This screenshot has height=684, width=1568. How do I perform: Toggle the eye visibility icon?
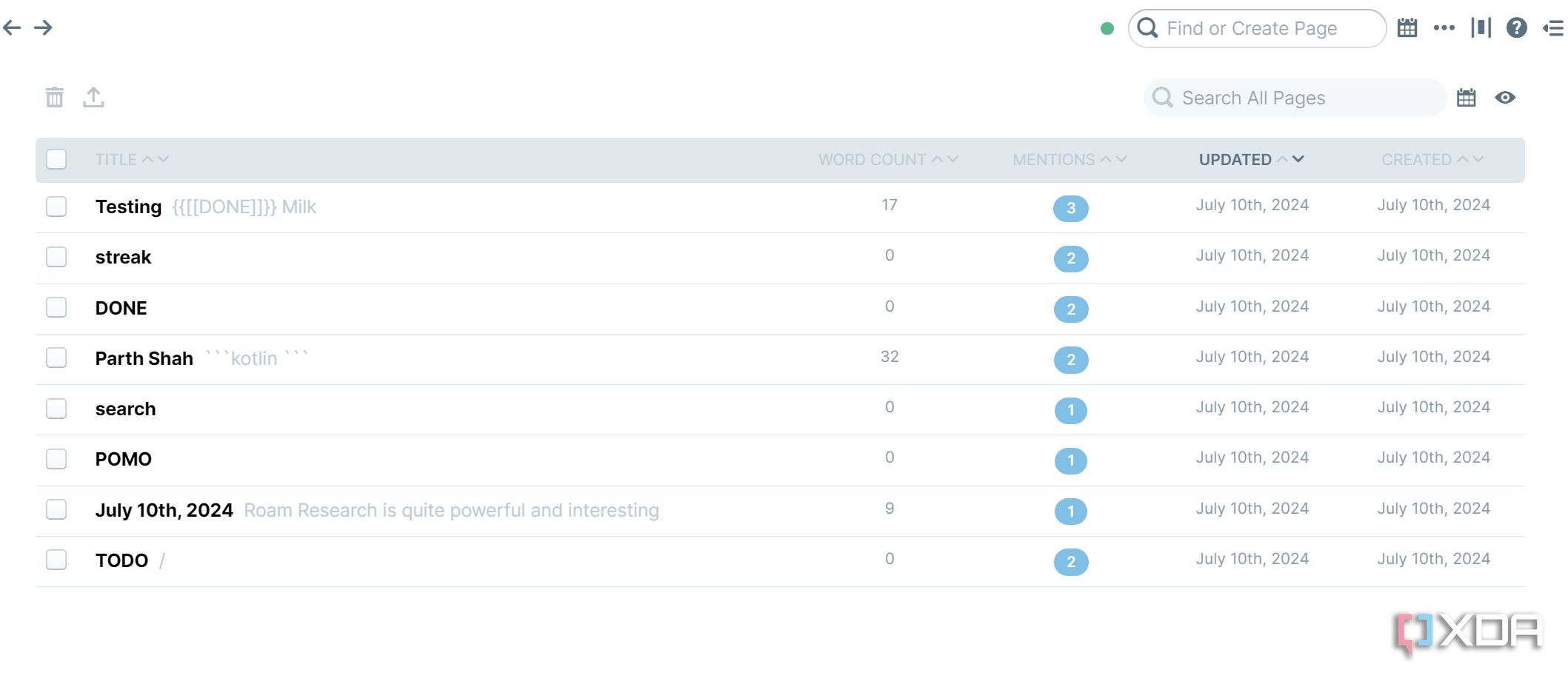1505,98
